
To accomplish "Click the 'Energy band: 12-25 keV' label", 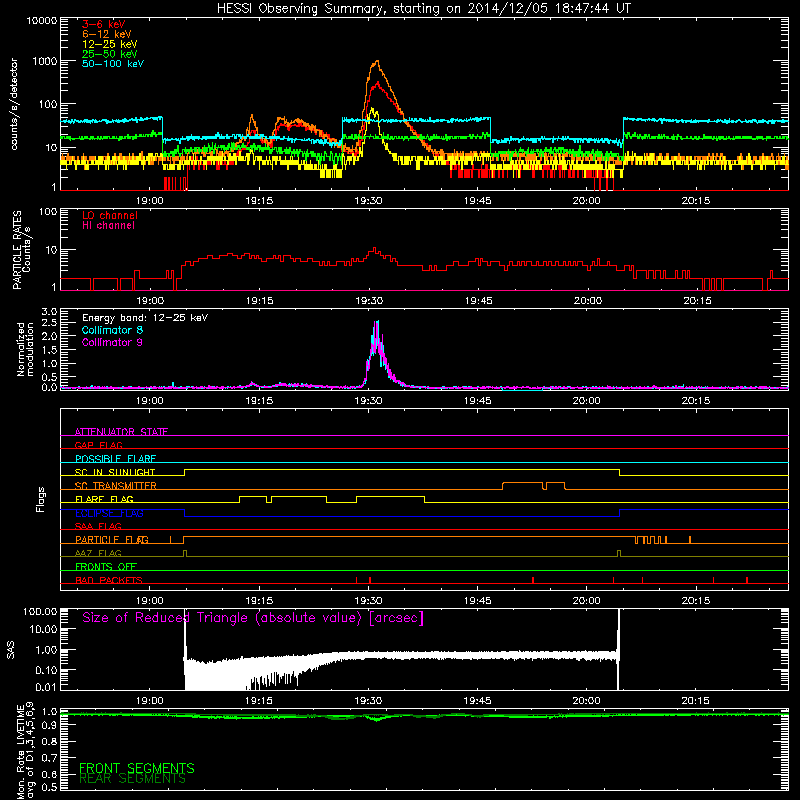I will pos(145,318).
